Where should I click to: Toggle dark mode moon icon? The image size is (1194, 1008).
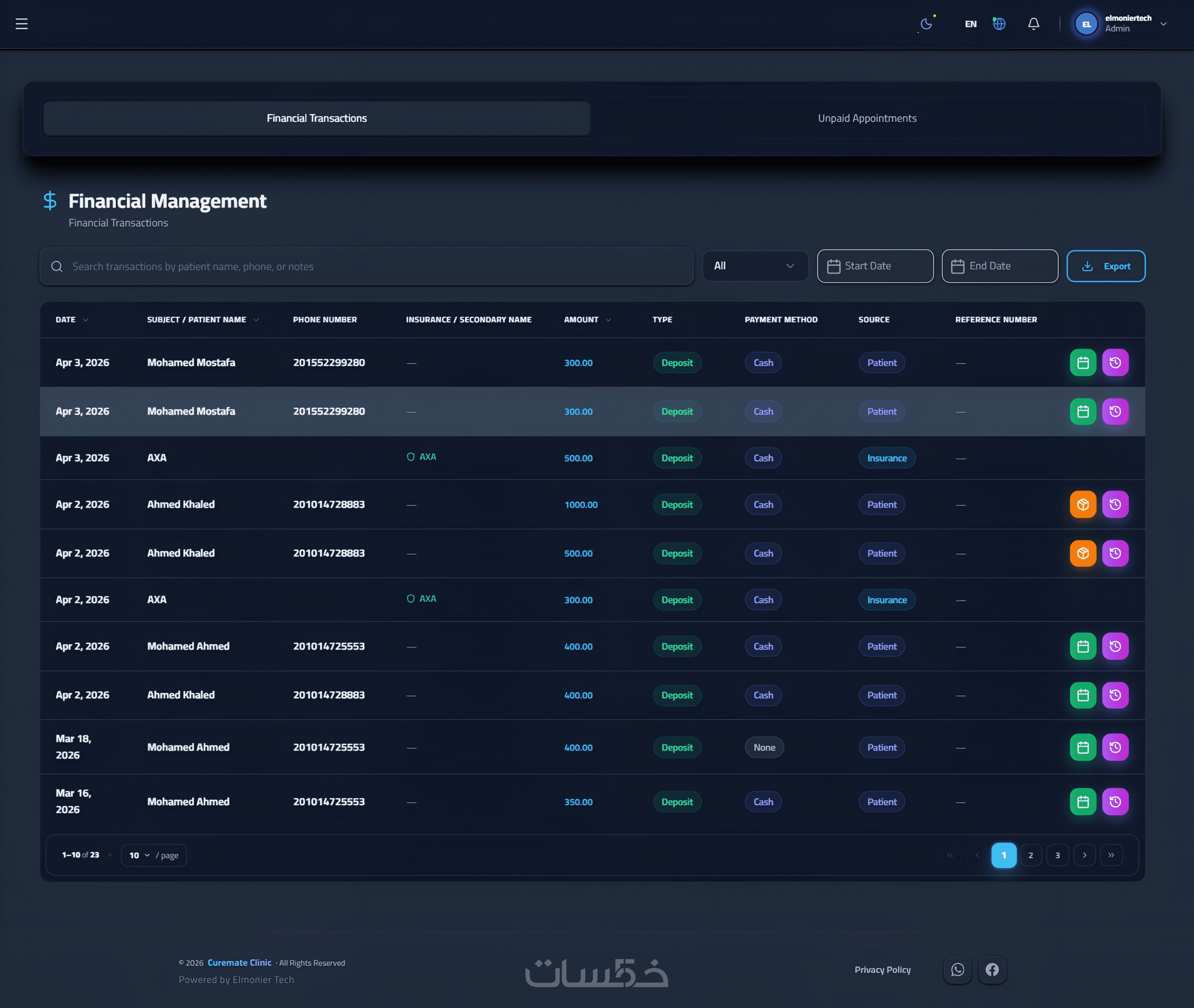tap(926, 24)
